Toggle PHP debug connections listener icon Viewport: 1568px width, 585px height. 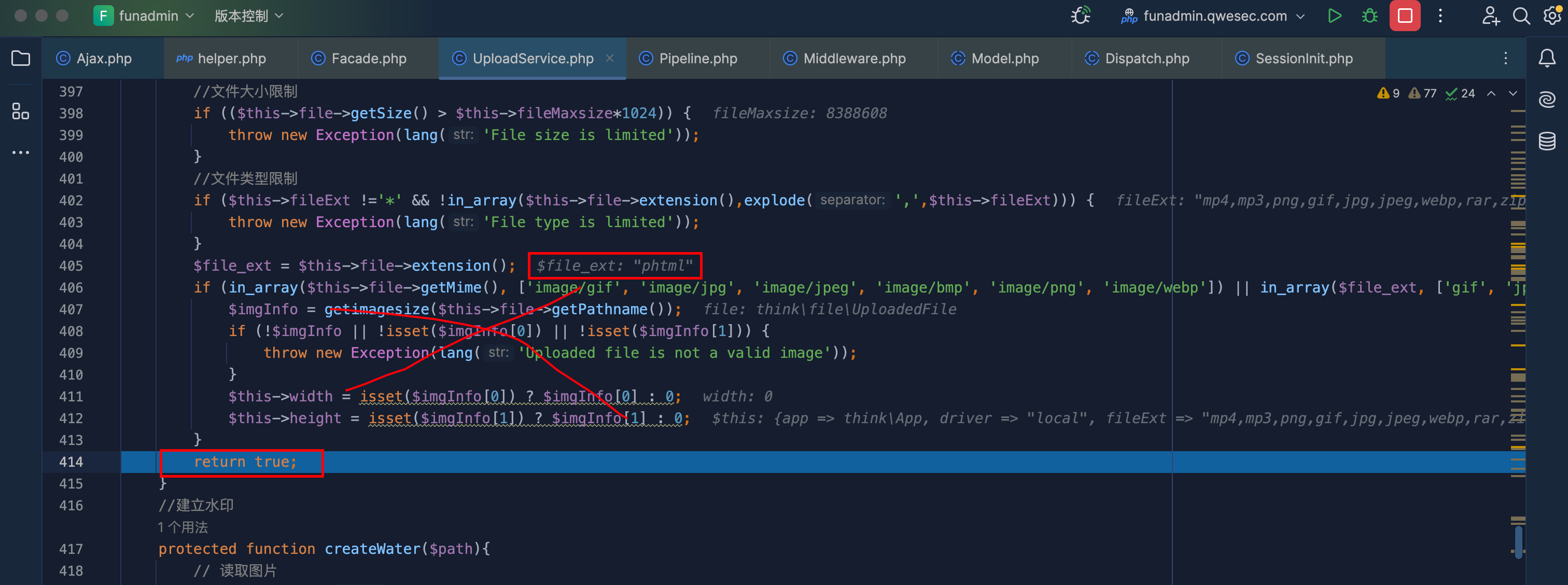point(1081,16)
